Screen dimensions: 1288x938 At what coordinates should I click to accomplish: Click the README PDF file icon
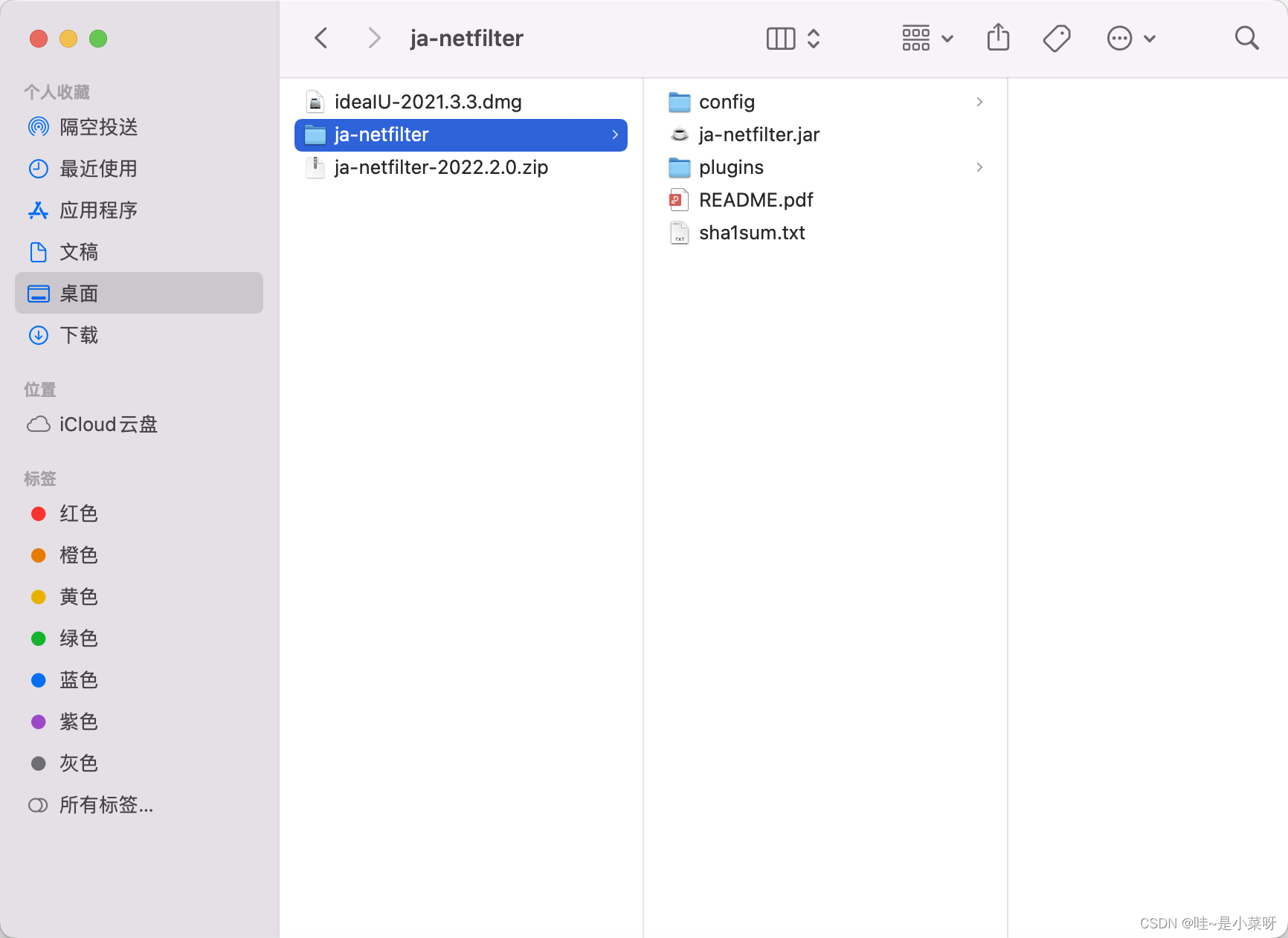tap(678, 200)
